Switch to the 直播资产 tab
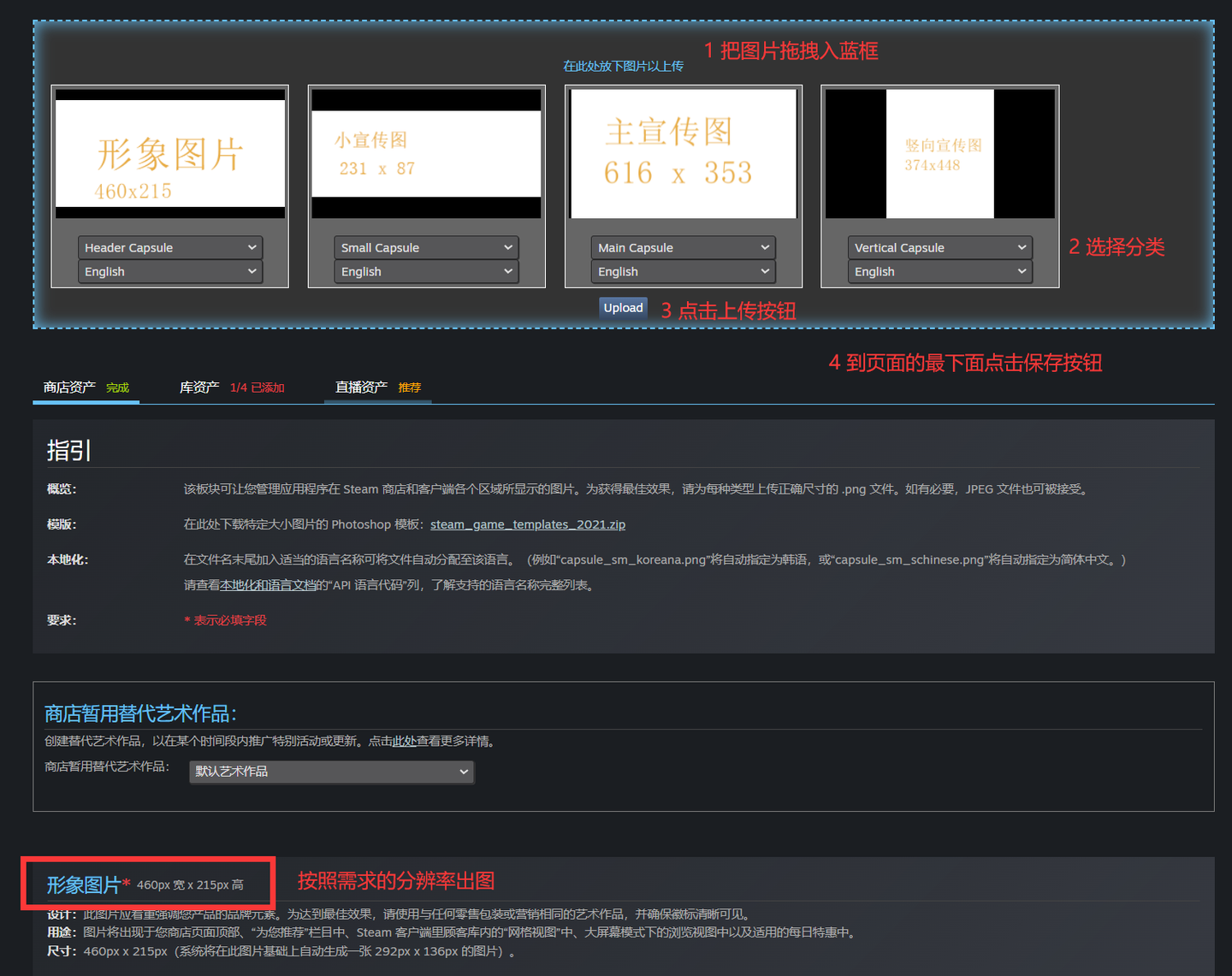The image size is (1232, 976). tap(361, 387)
